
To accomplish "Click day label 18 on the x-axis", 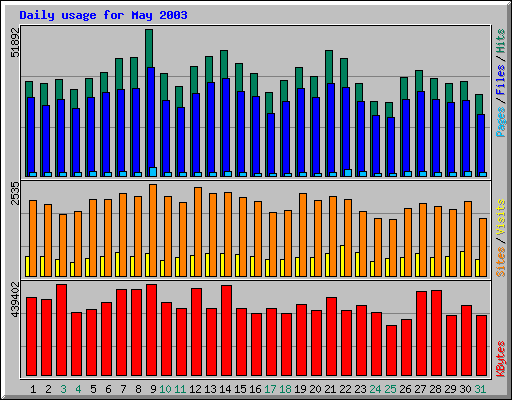I will (285, 389).
